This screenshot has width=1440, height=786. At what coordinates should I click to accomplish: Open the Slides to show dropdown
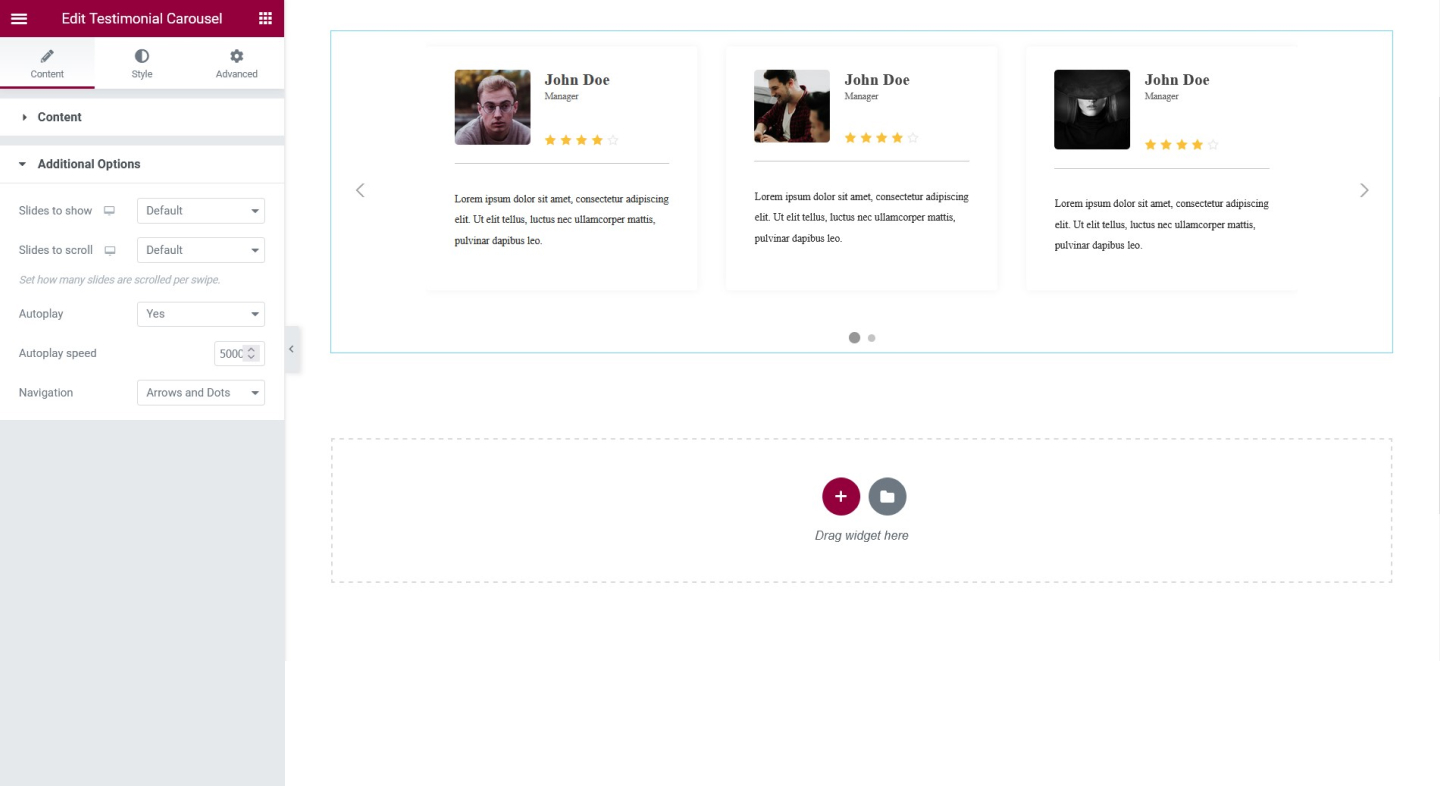coord(201,211)
